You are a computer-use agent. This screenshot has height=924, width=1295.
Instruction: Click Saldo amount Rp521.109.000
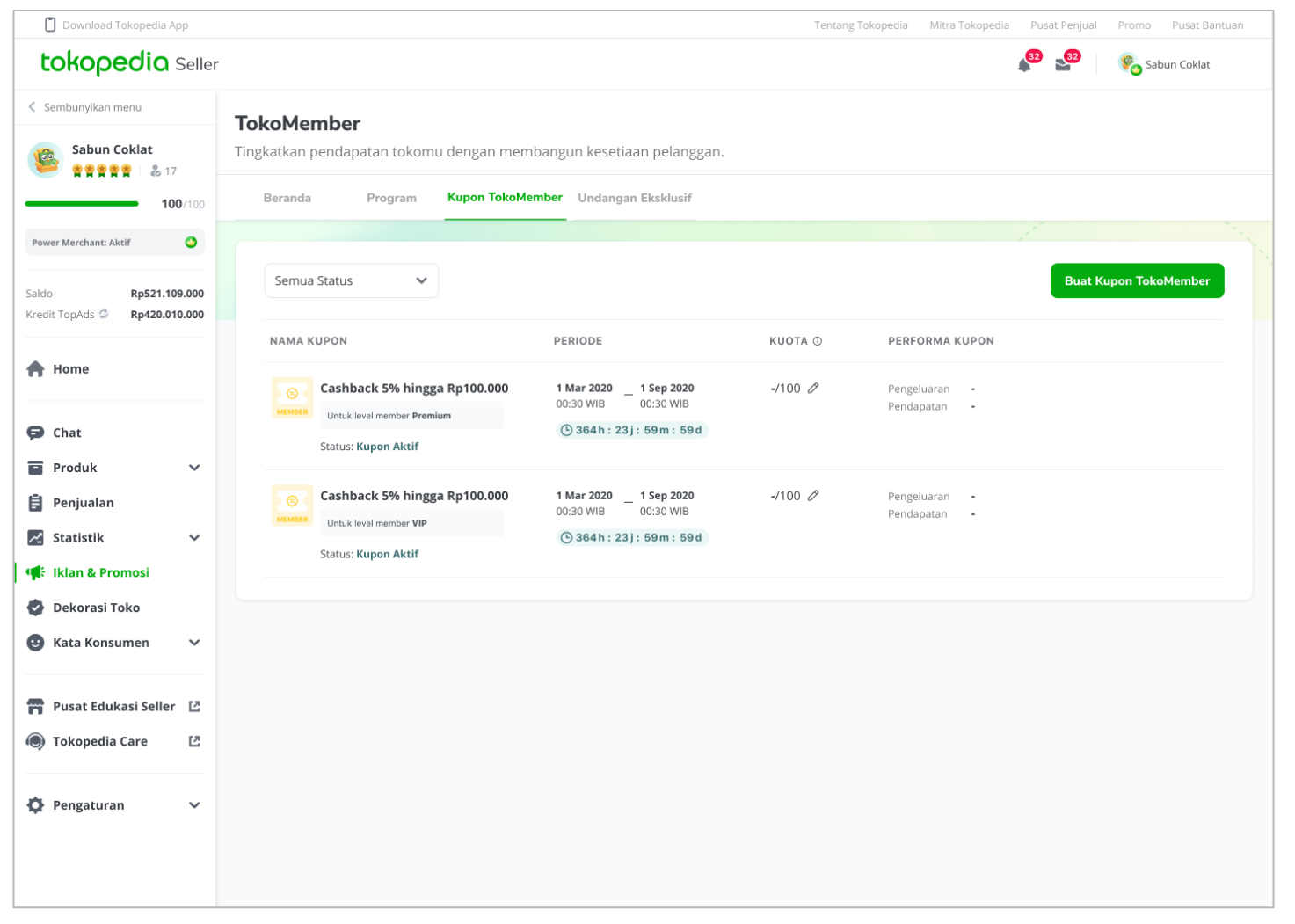167,294
